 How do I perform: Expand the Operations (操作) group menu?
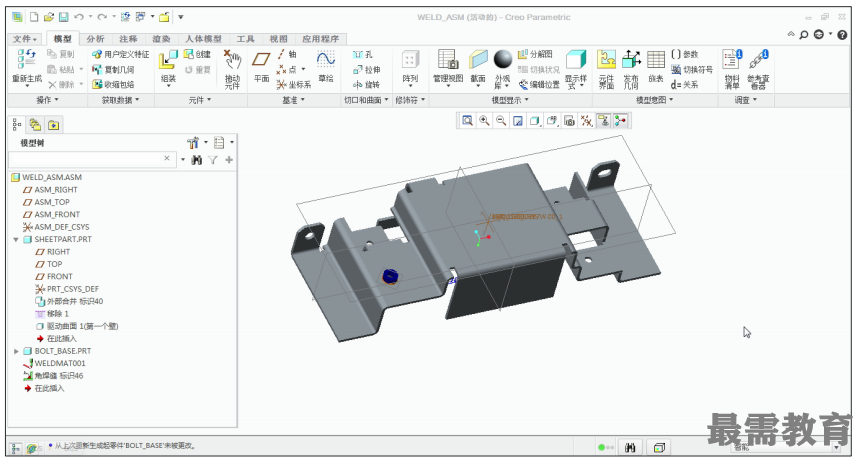point(47,100)
